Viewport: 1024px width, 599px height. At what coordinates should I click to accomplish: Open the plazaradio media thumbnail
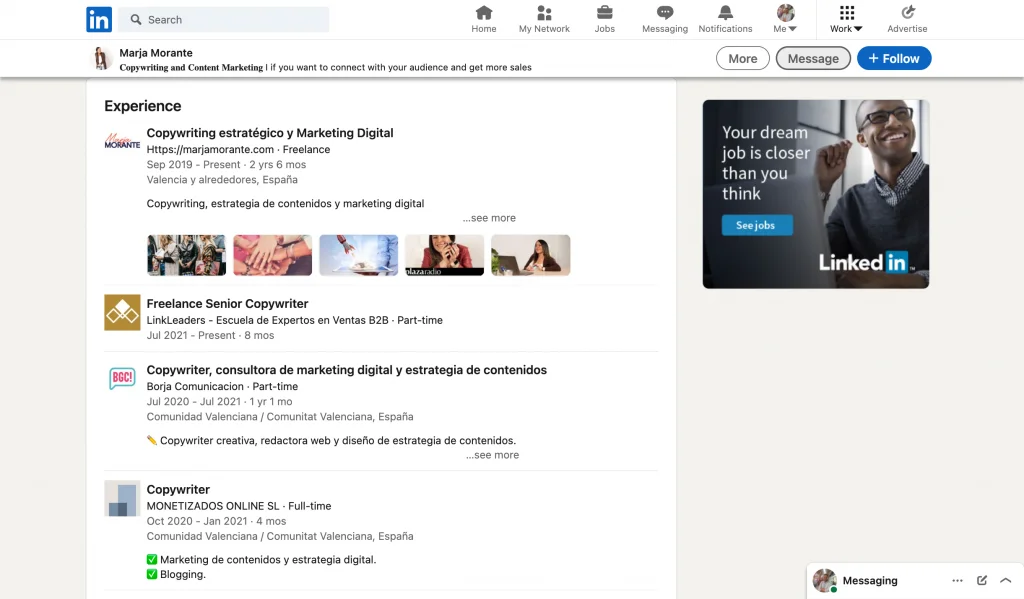coord(445,255)
